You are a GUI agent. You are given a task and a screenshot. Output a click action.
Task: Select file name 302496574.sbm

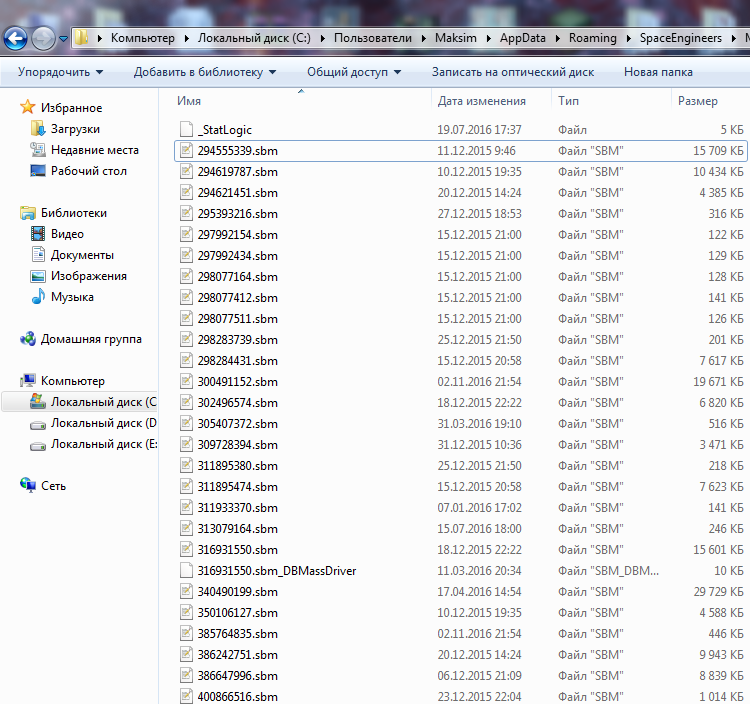pyautogui.click(x=238, y=403)
